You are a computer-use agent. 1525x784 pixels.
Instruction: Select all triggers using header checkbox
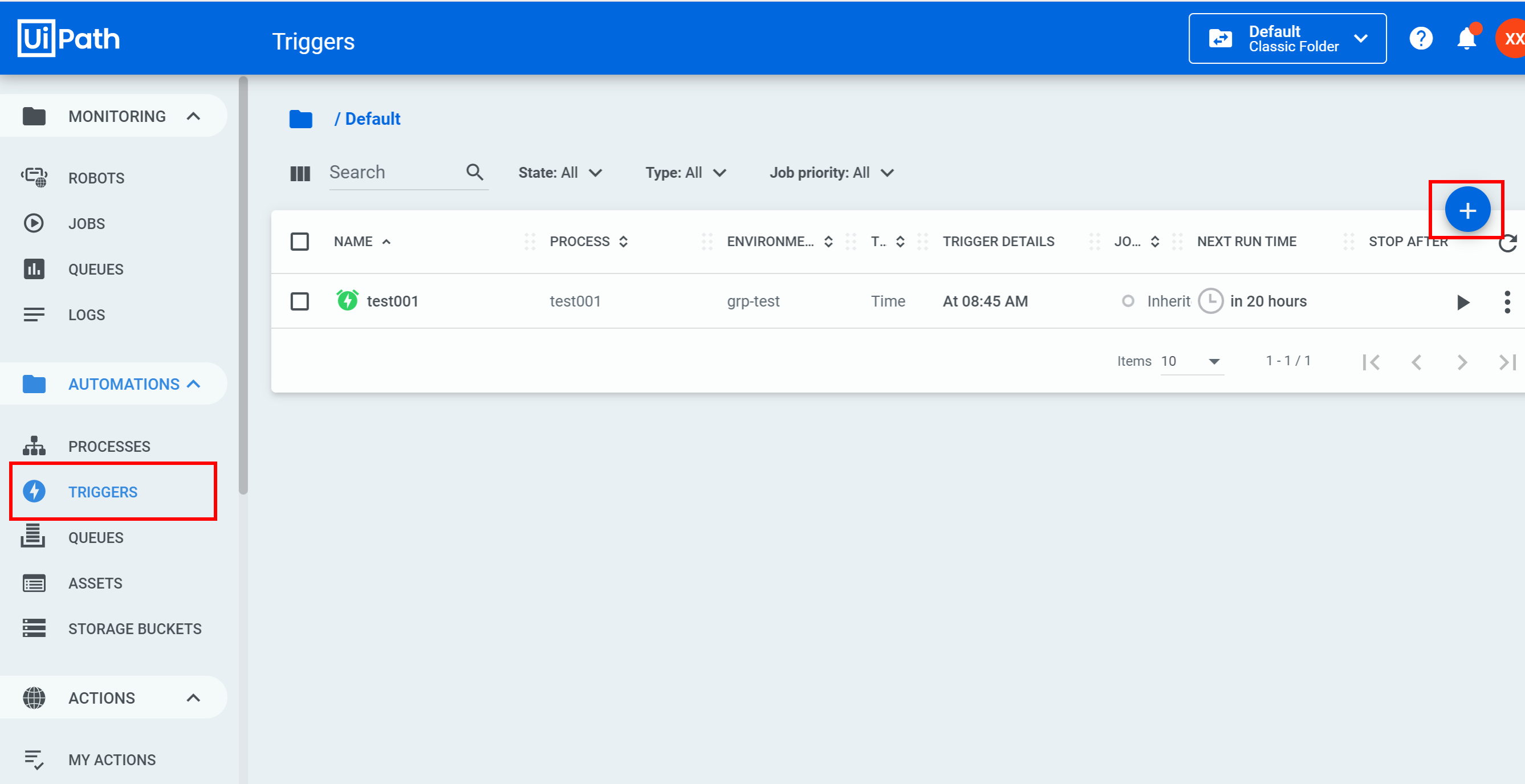coord(299,242)
